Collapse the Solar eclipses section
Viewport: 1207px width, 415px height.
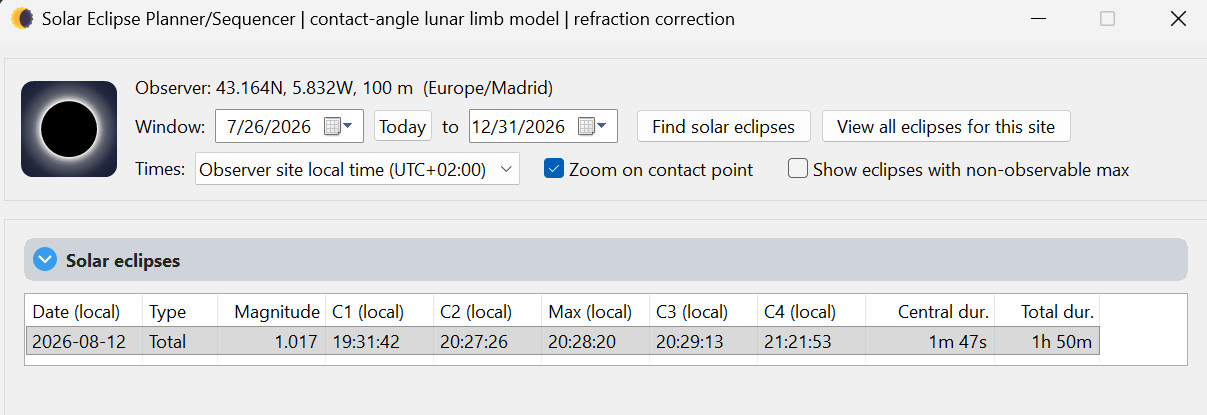[x=44, y=260]
